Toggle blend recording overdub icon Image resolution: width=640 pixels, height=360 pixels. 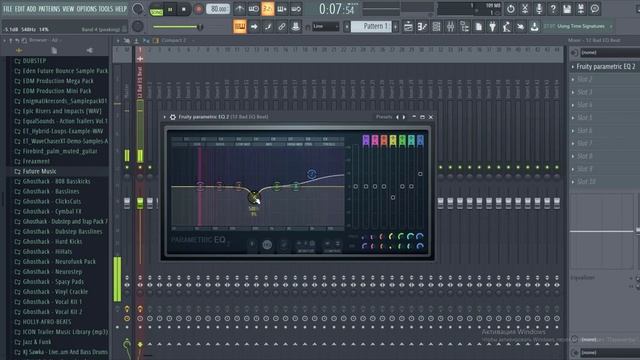(x=282, y=9)
